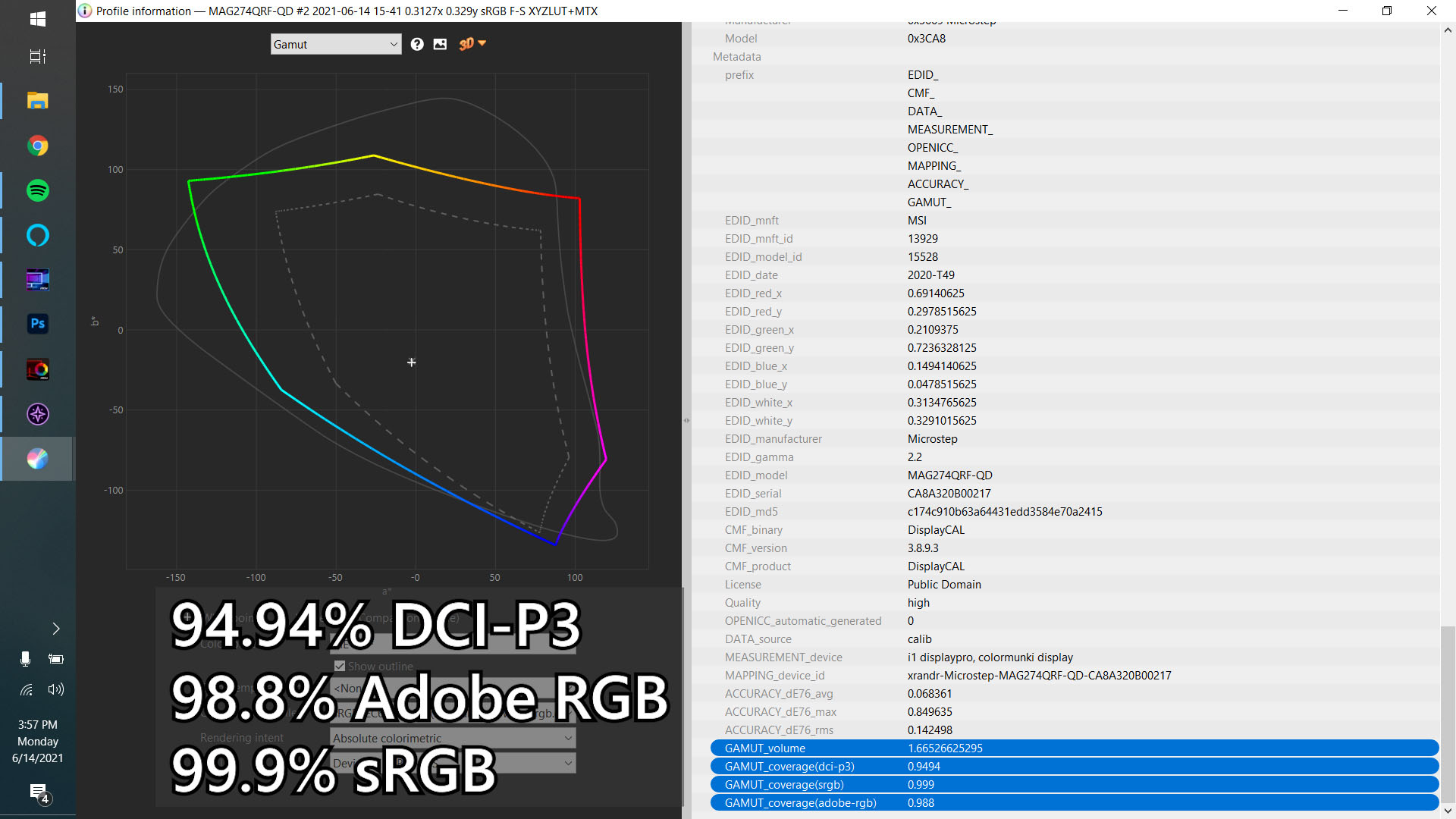The image size is (1456, 819).
Task: Open the Absolute colorimetric rendering intent dropdown
Action: point(453,738)
